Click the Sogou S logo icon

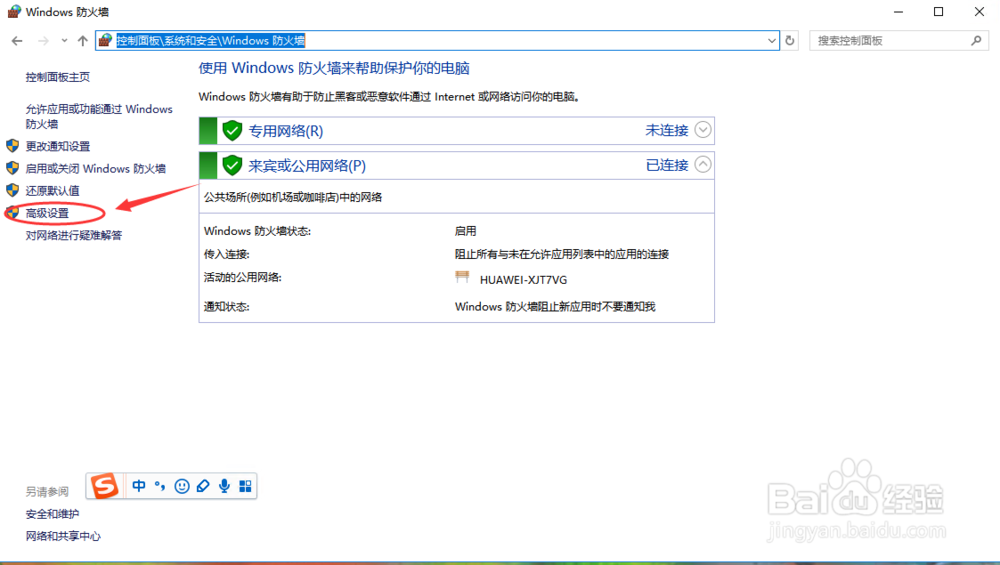[x=105, y=486]
